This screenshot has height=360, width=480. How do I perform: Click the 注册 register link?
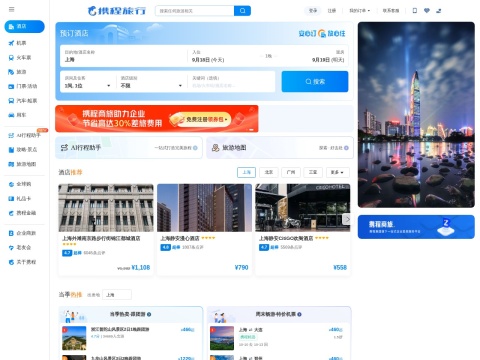[332, 11]
